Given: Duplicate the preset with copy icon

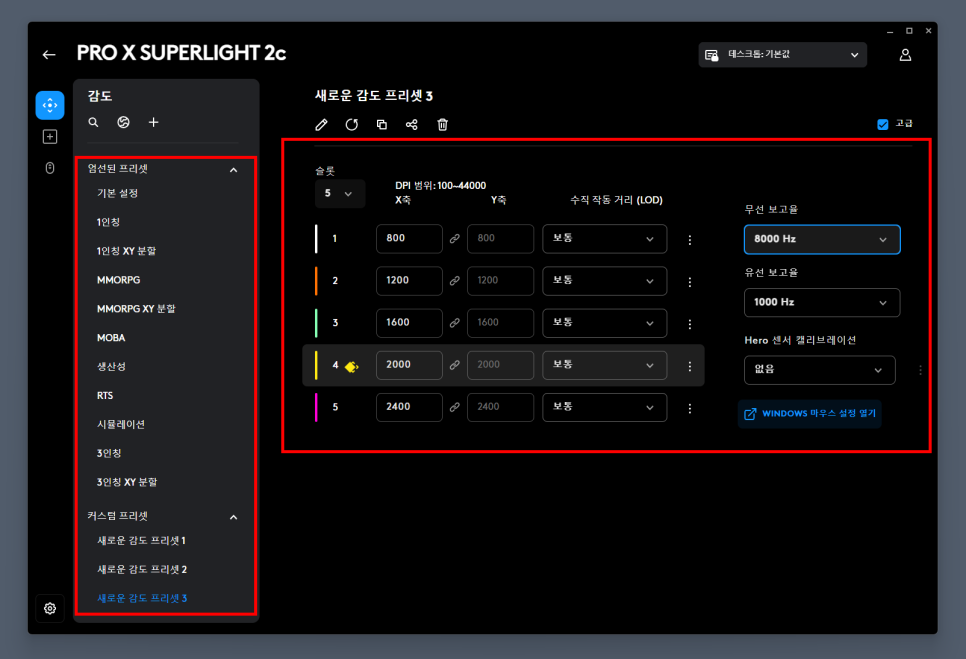Looking at the screenshot, I should click(382, 125).
